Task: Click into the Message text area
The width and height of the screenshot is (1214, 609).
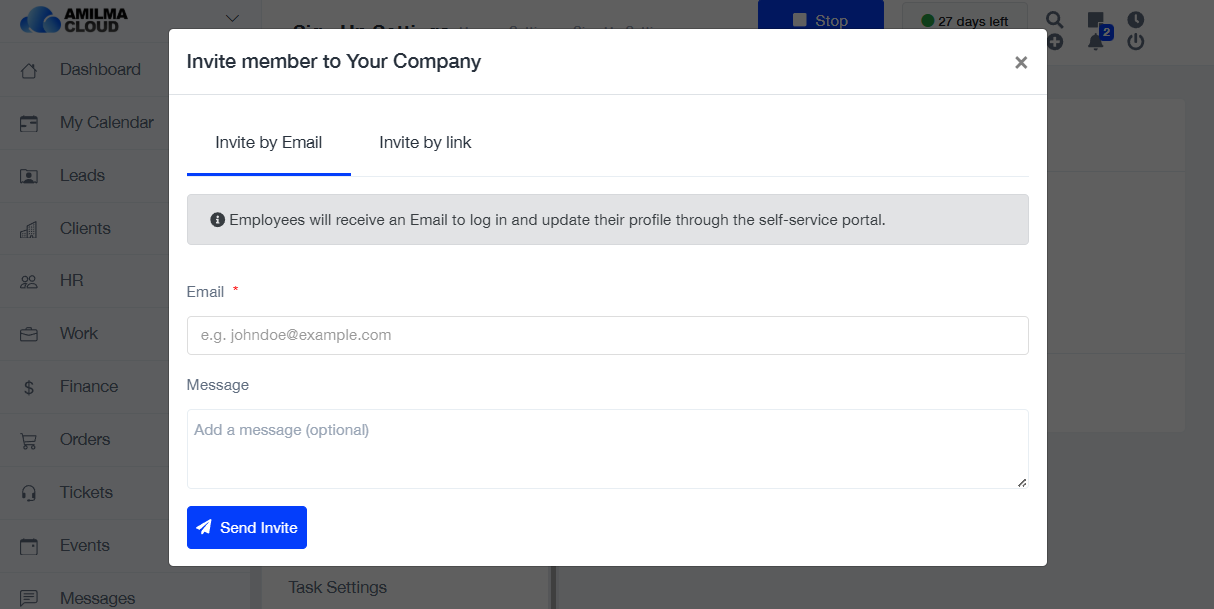Action: [x=607, y=449]
